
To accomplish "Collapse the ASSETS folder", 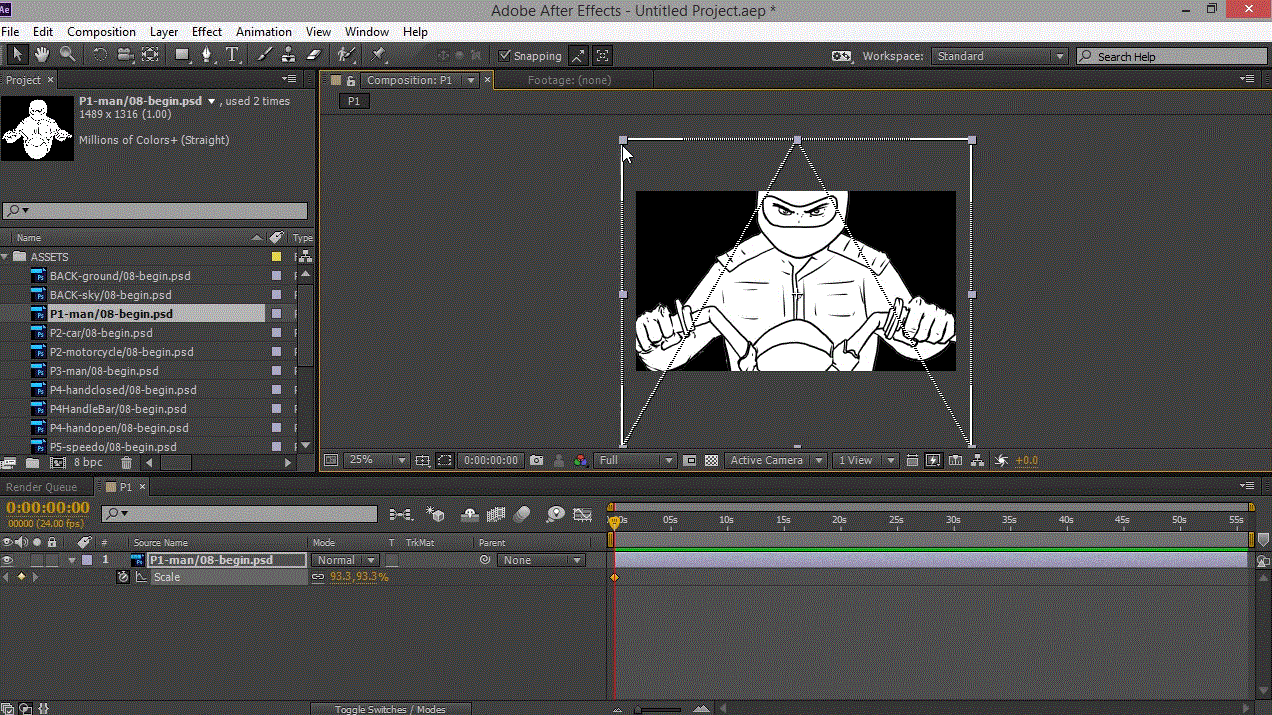I will (x=6, y=257).
